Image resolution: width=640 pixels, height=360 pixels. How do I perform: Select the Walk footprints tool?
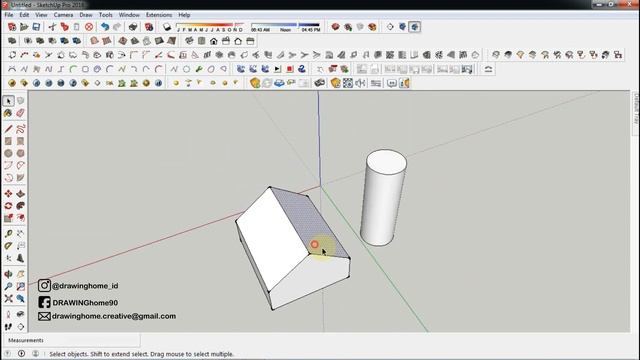(x=8, y=327)
